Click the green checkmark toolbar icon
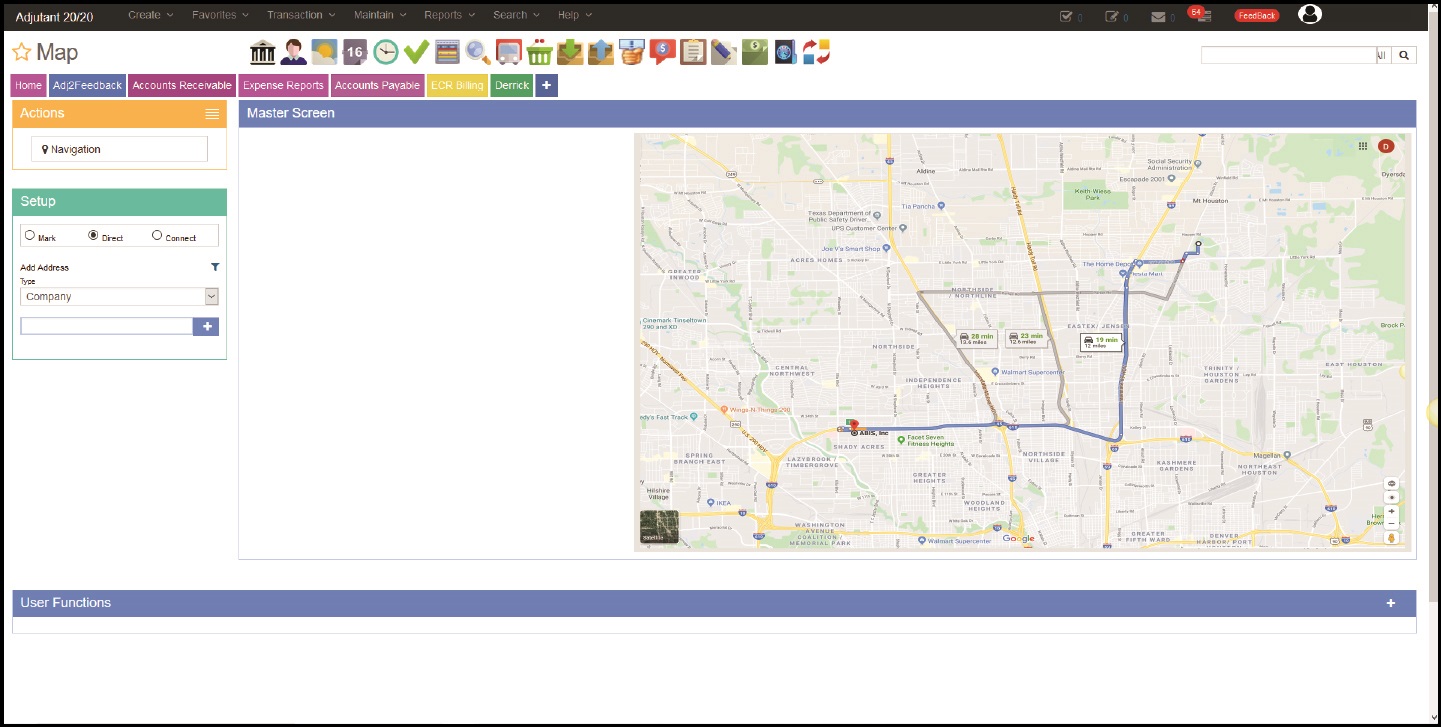 [x=416, y=52]
